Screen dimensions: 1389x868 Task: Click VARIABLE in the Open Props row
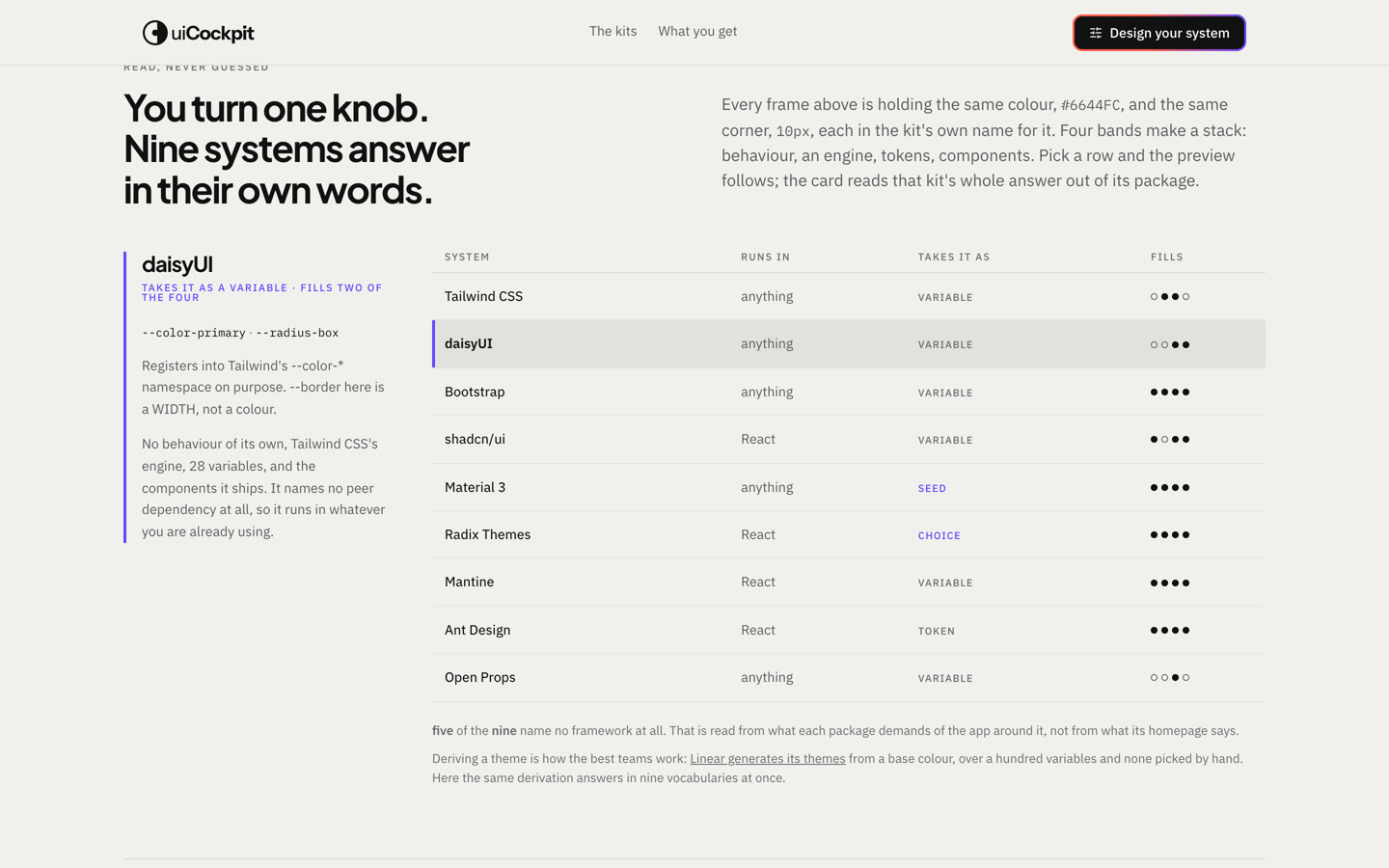945,678
